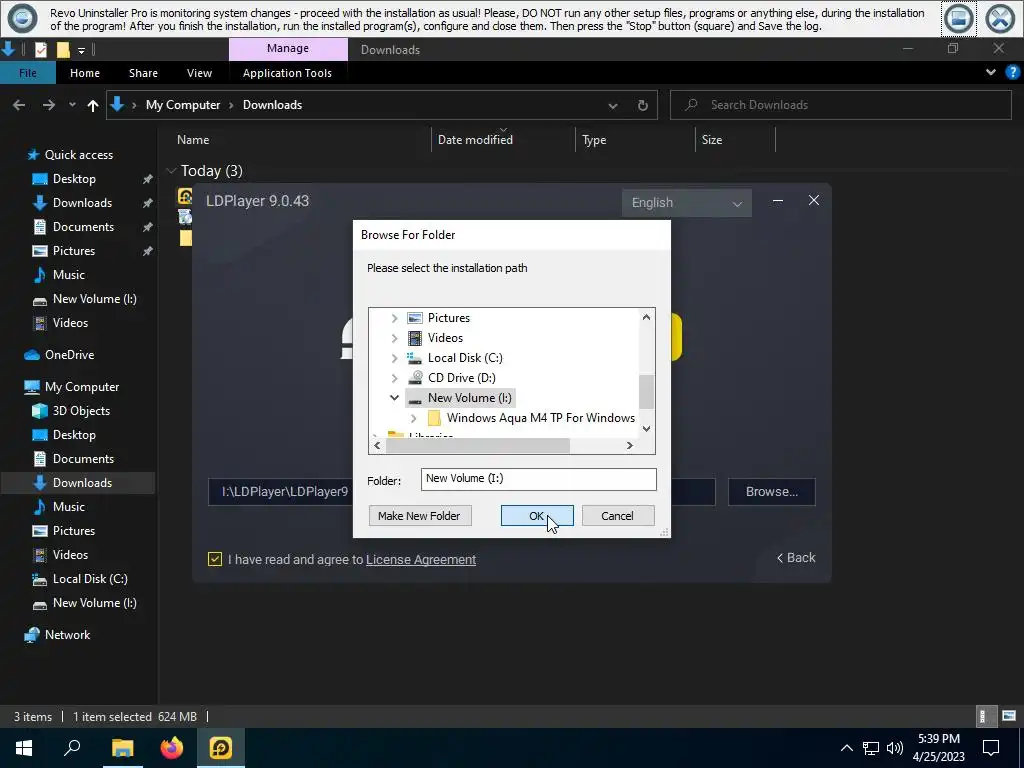Open address bar history dropdown
The height and width of the screenshot is (768, 1024).
tap(613, 106)
